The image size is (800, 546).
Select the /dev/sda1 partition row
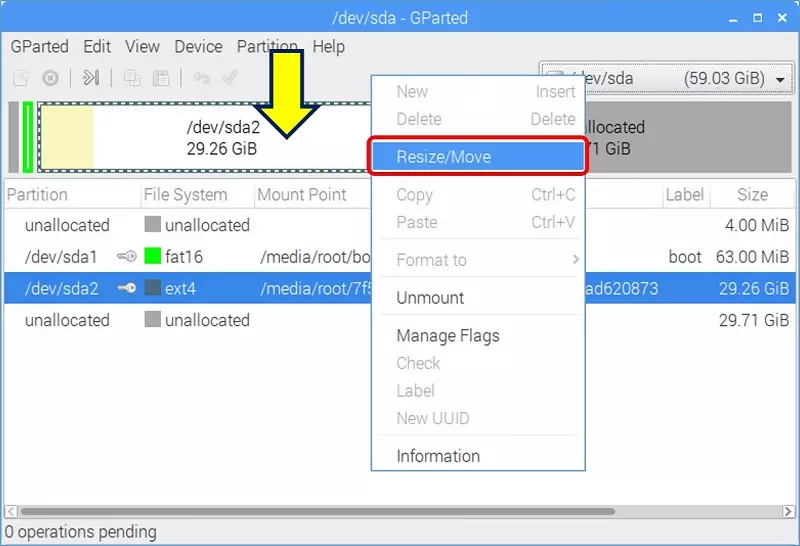61,257
